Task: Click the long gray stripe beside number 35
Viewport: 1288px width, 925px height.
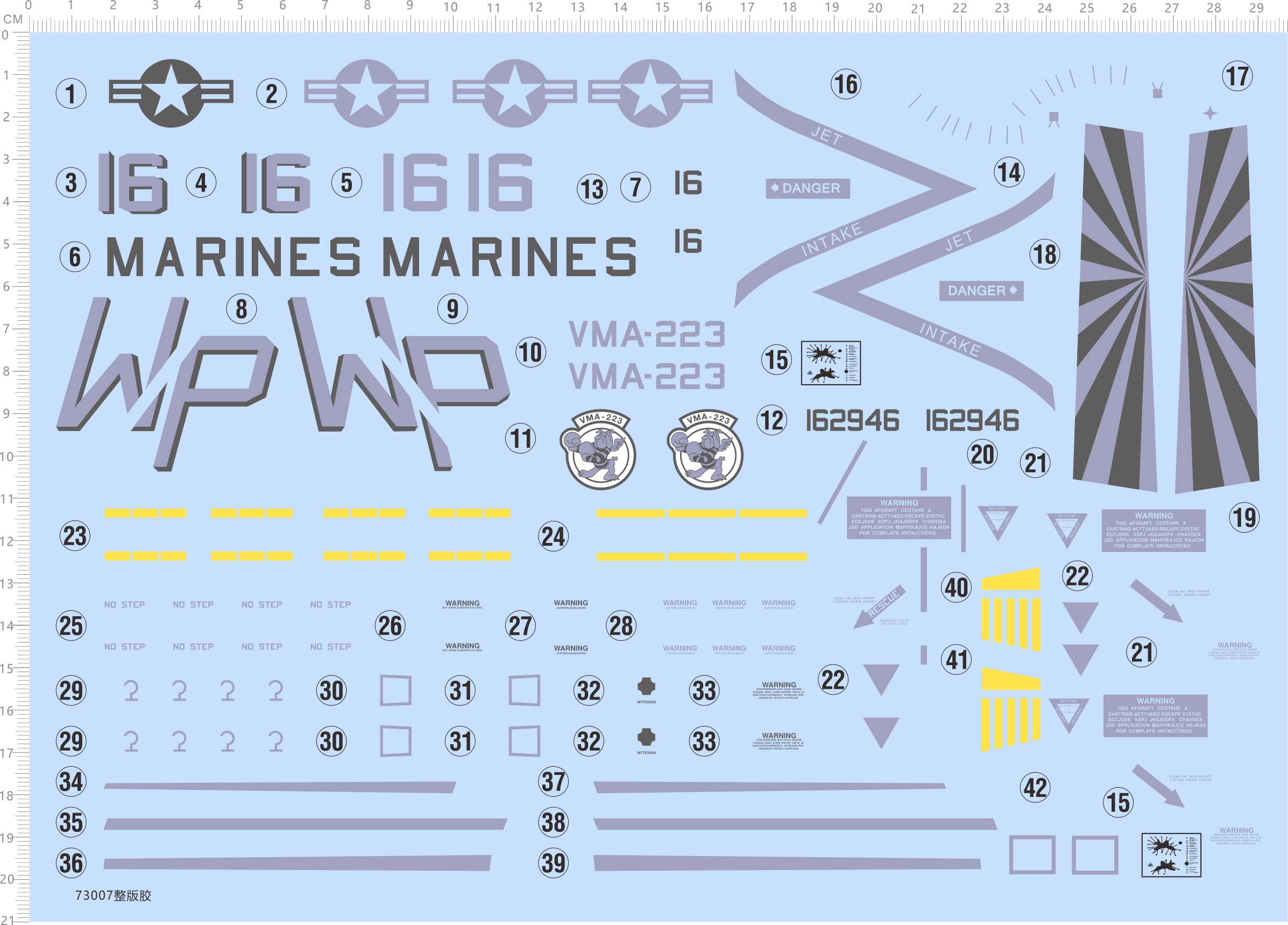Action: 305,824
